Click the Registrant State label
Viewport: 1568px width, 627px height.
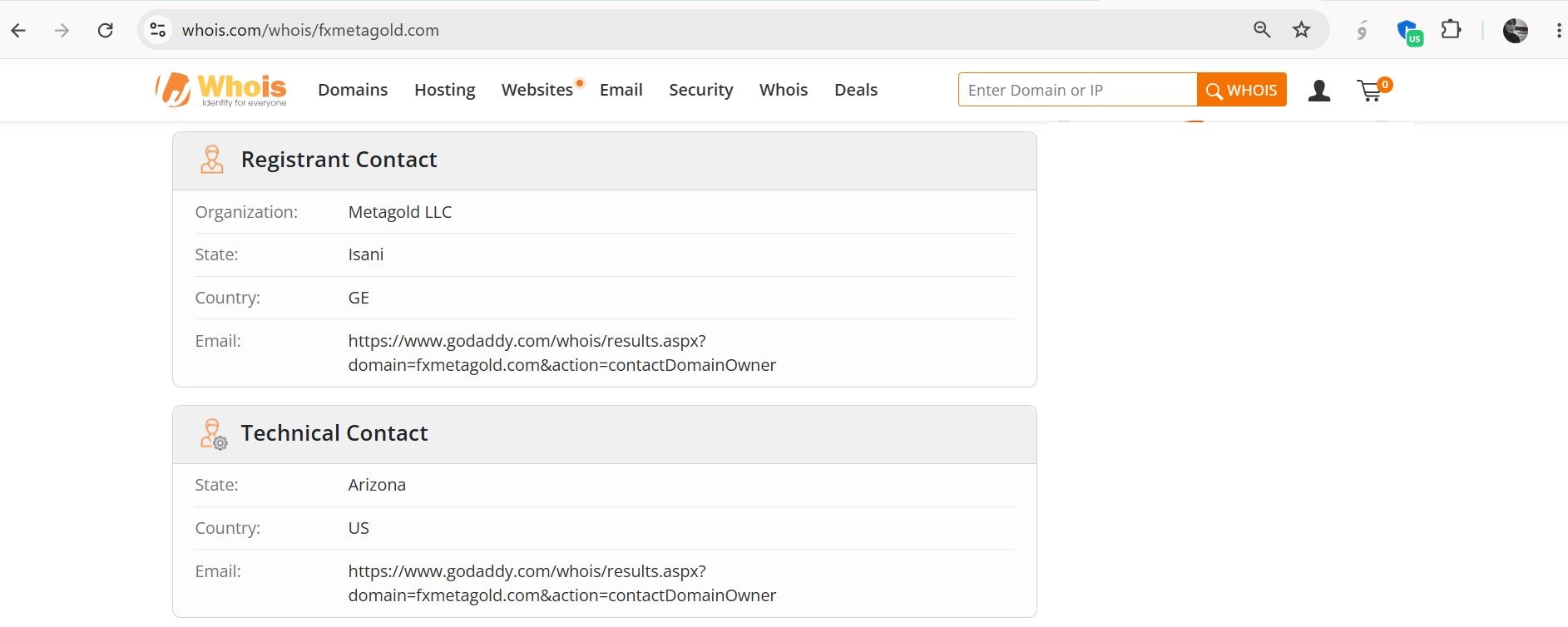click(216, 254)
